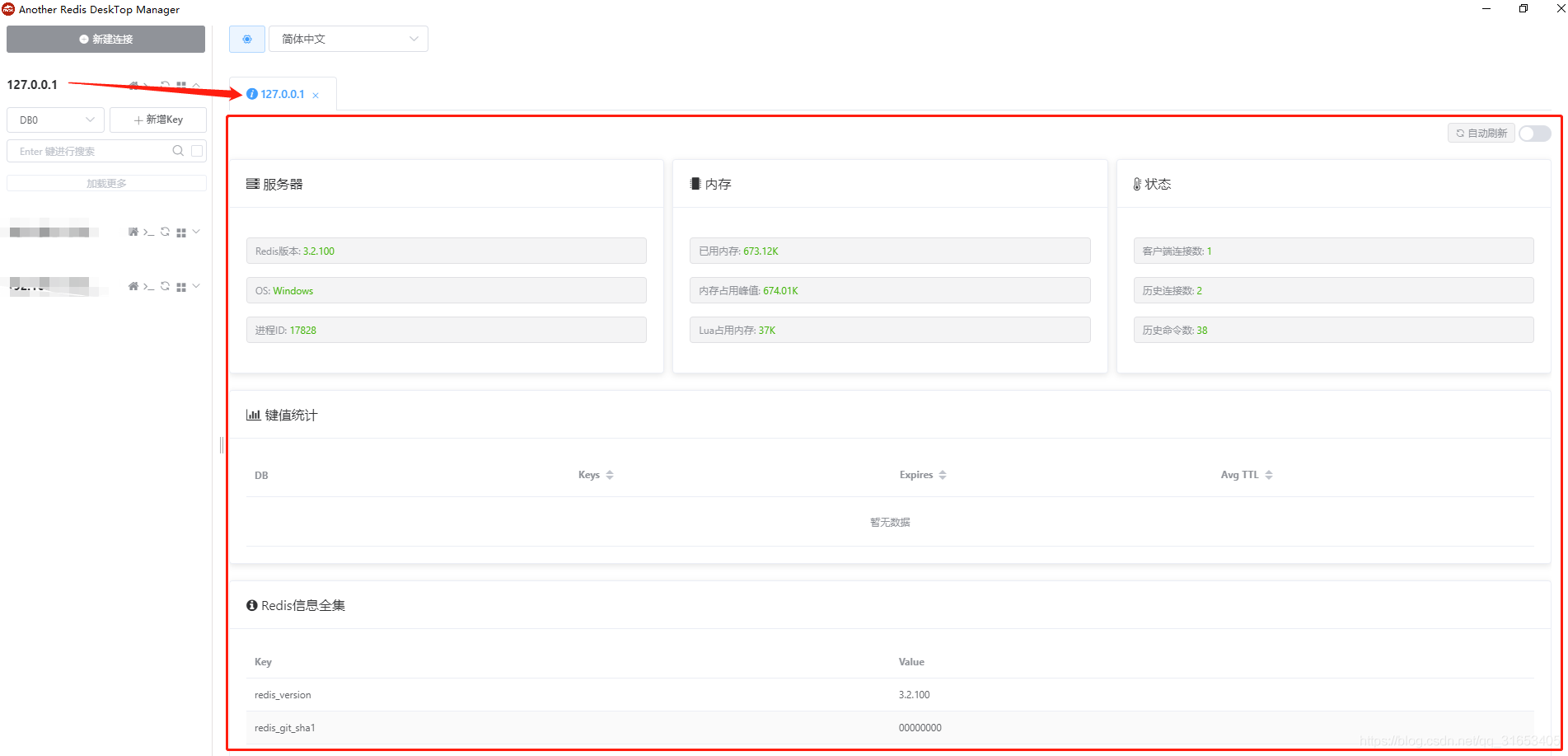Click the 内存占用峰值: 674.01K field
The image size is (1568, 756).
890,290
